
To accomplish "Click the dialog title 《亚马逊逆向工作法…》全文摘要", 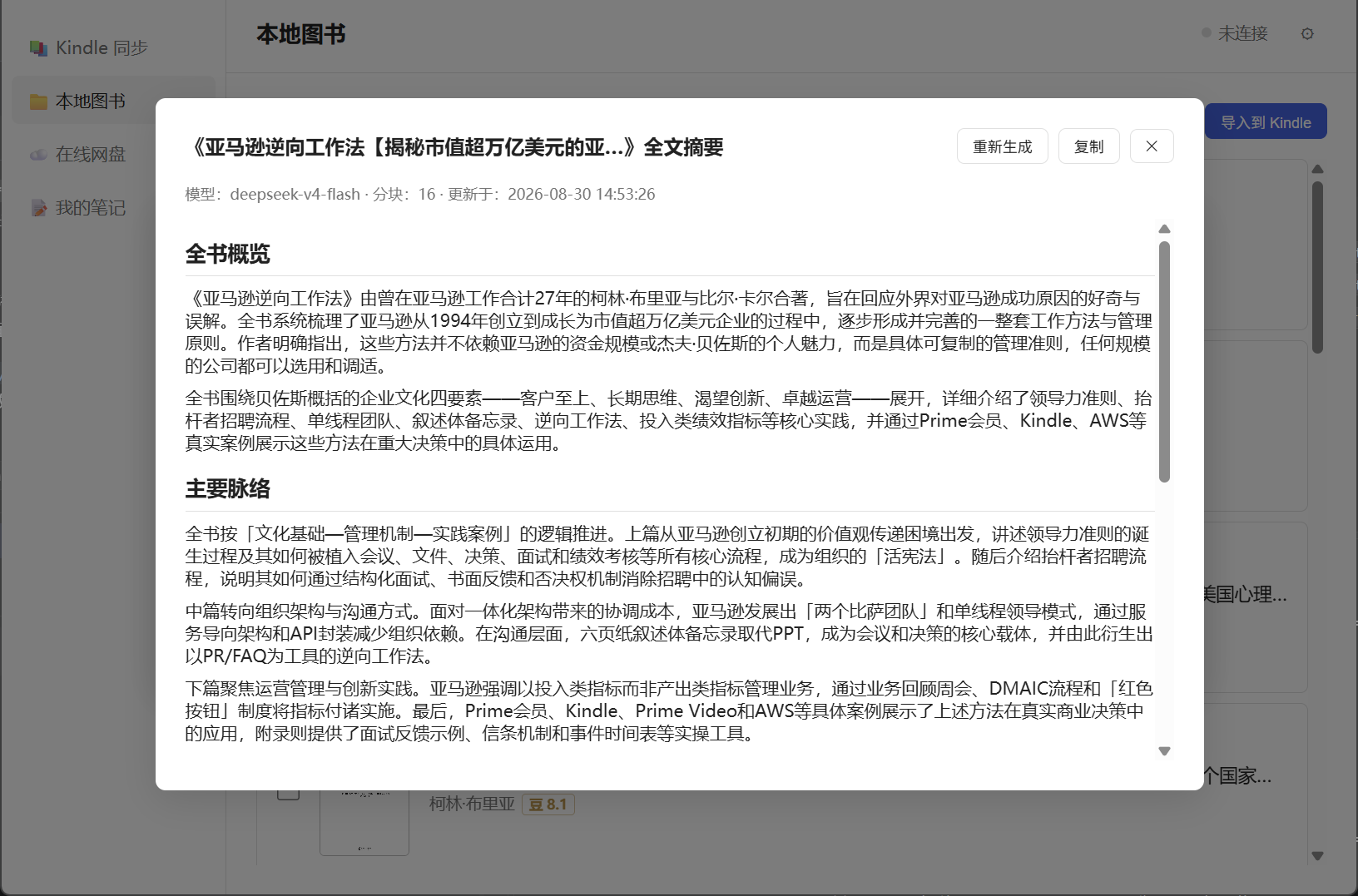I will click(454, 147).
